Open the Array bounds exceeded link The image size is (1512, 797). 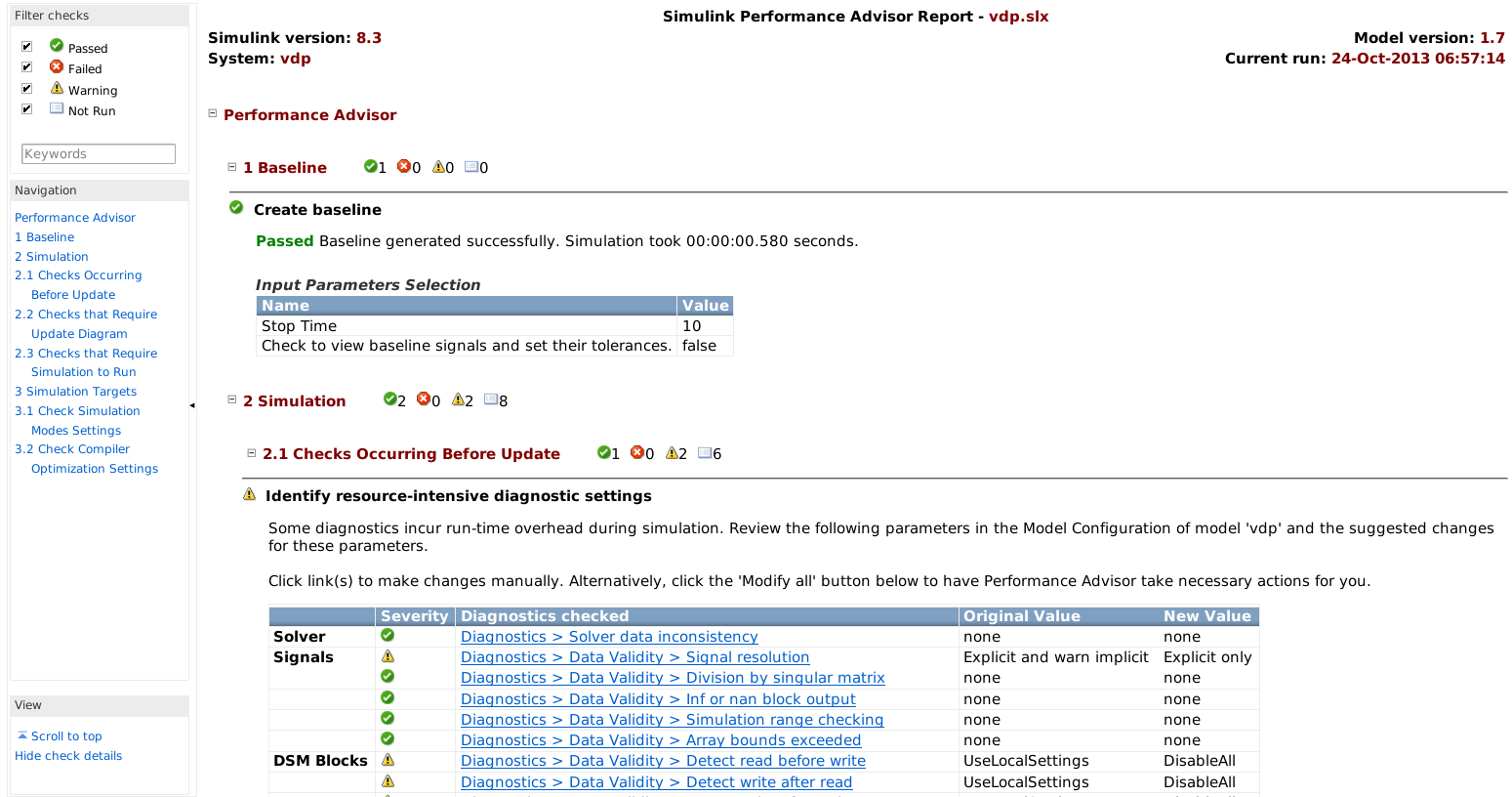pyautogui.click(x=661, y=740)
